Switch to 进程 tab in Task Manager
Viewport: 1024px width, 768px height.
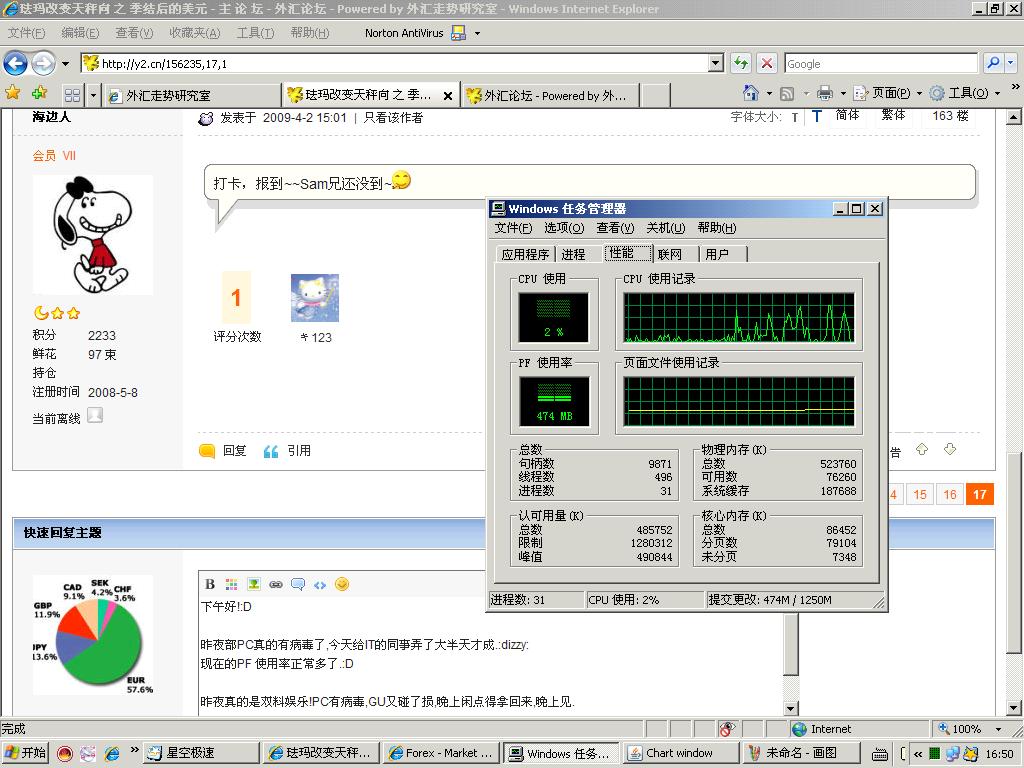point(573,255)
